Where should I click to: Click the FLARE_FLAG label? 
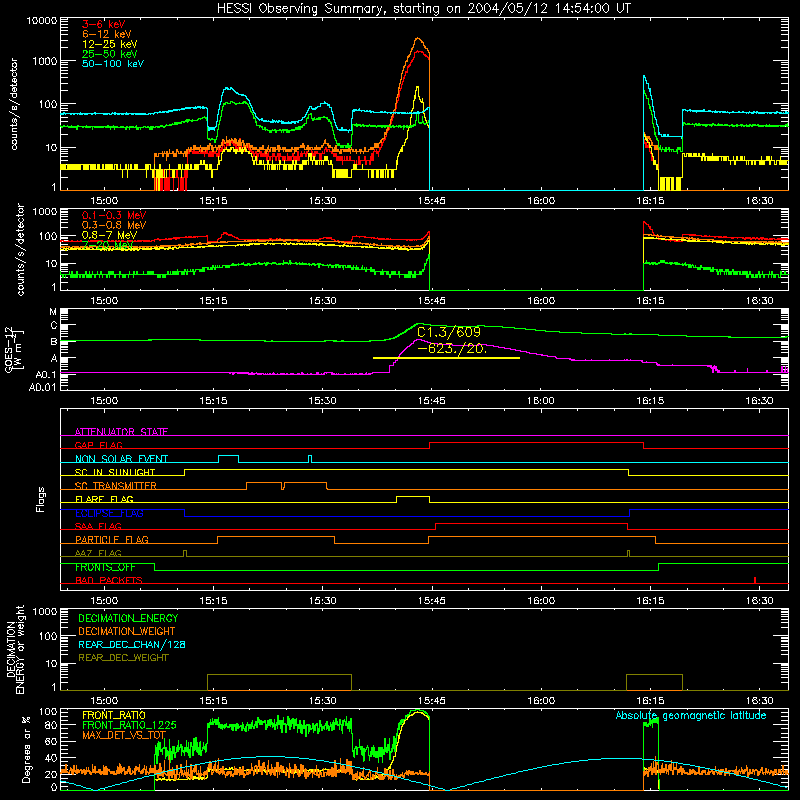(104, 499)
